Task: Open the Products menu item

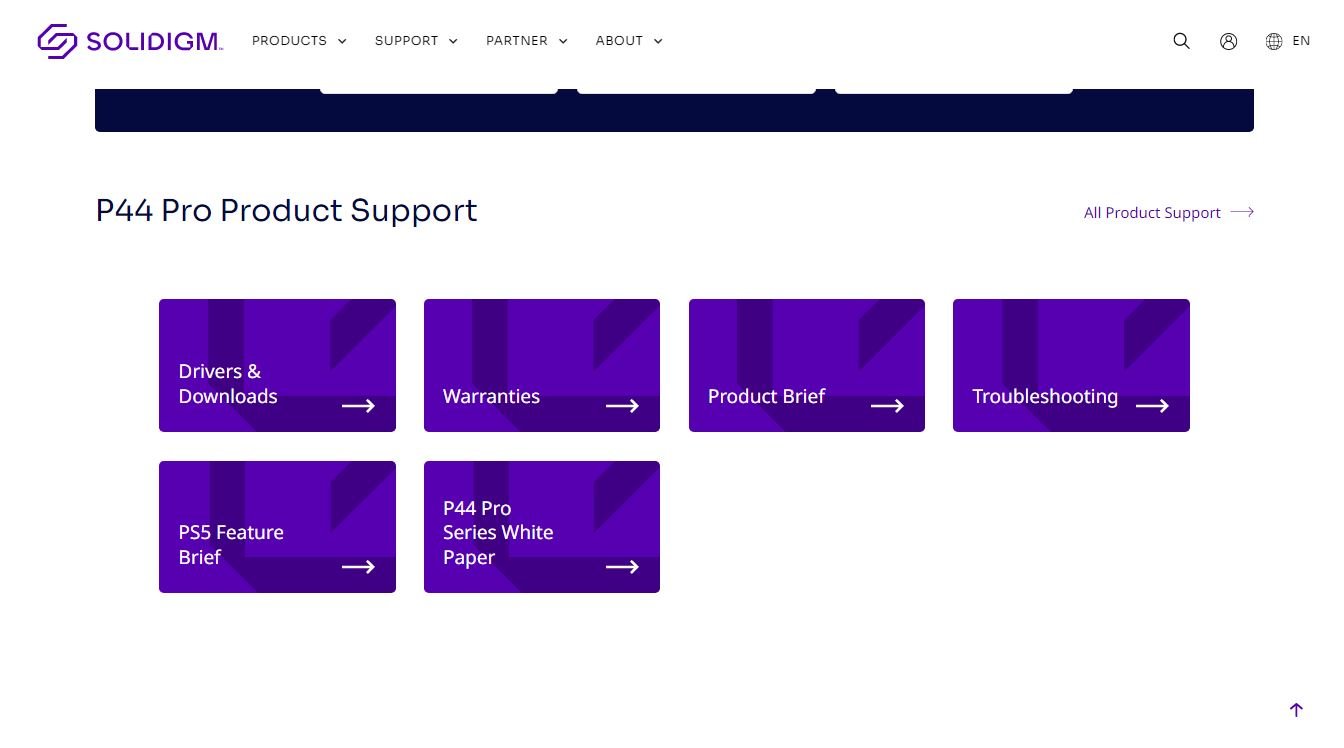Action: point(289,41)
